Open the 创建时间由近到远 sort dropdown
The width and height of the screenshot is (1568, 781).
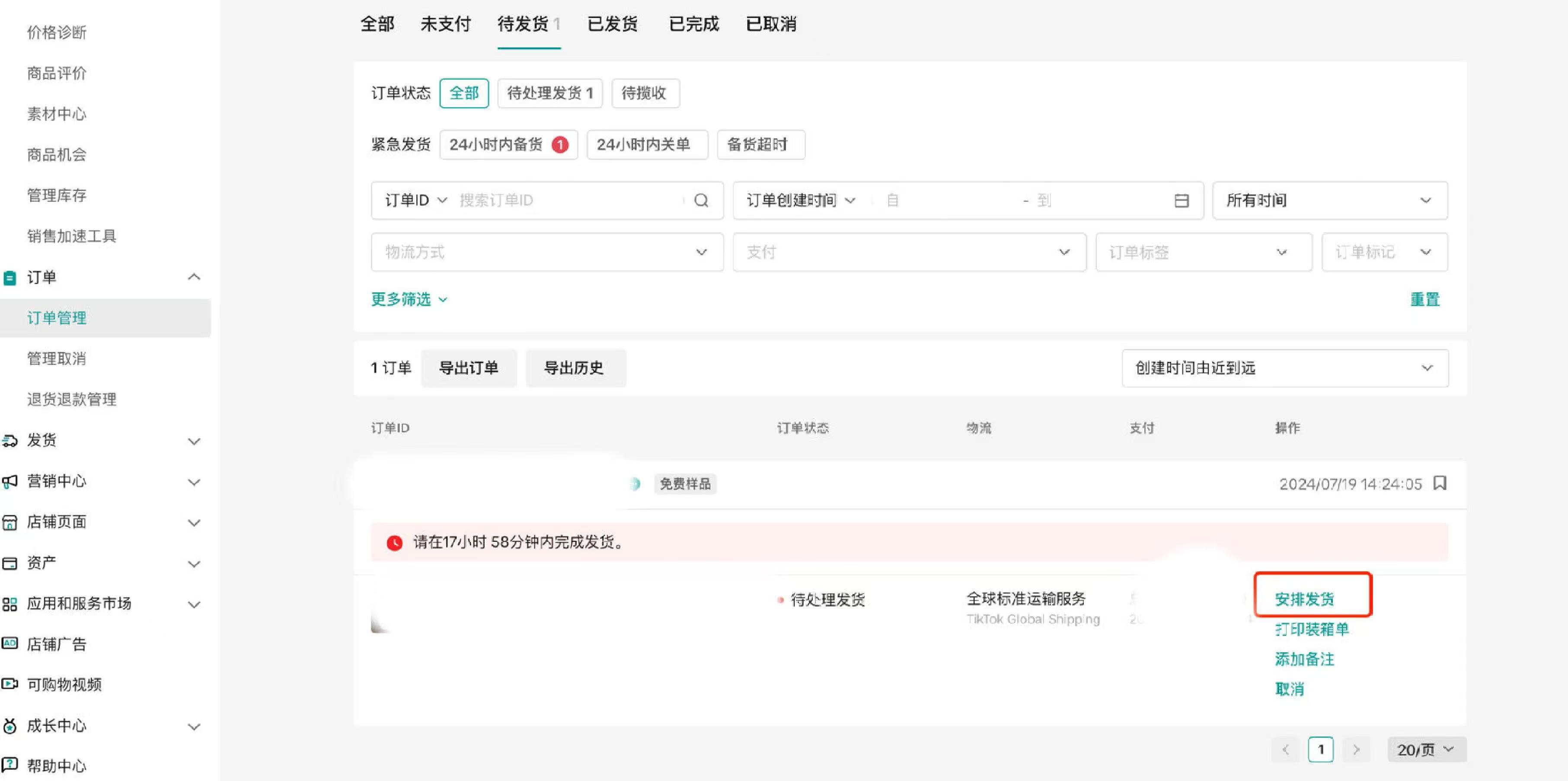[1285, 368]
